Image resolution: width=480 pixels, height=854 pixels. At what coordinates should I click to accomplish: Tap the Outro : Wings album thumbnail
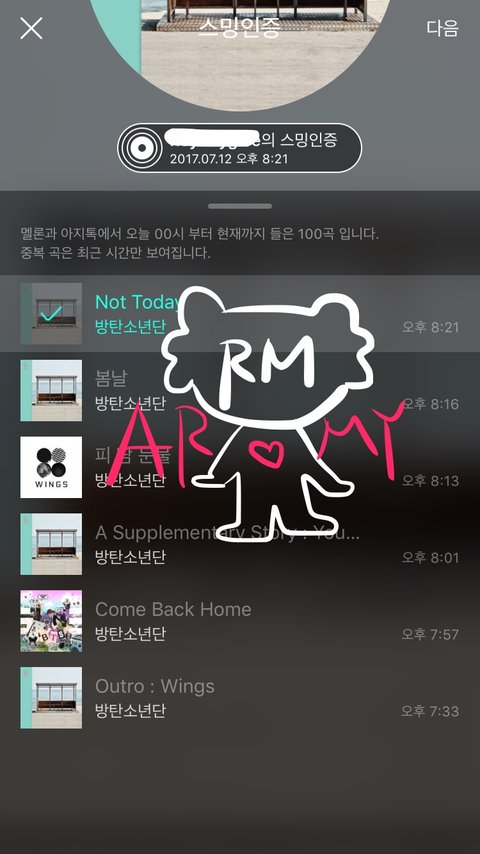point(51,697)
